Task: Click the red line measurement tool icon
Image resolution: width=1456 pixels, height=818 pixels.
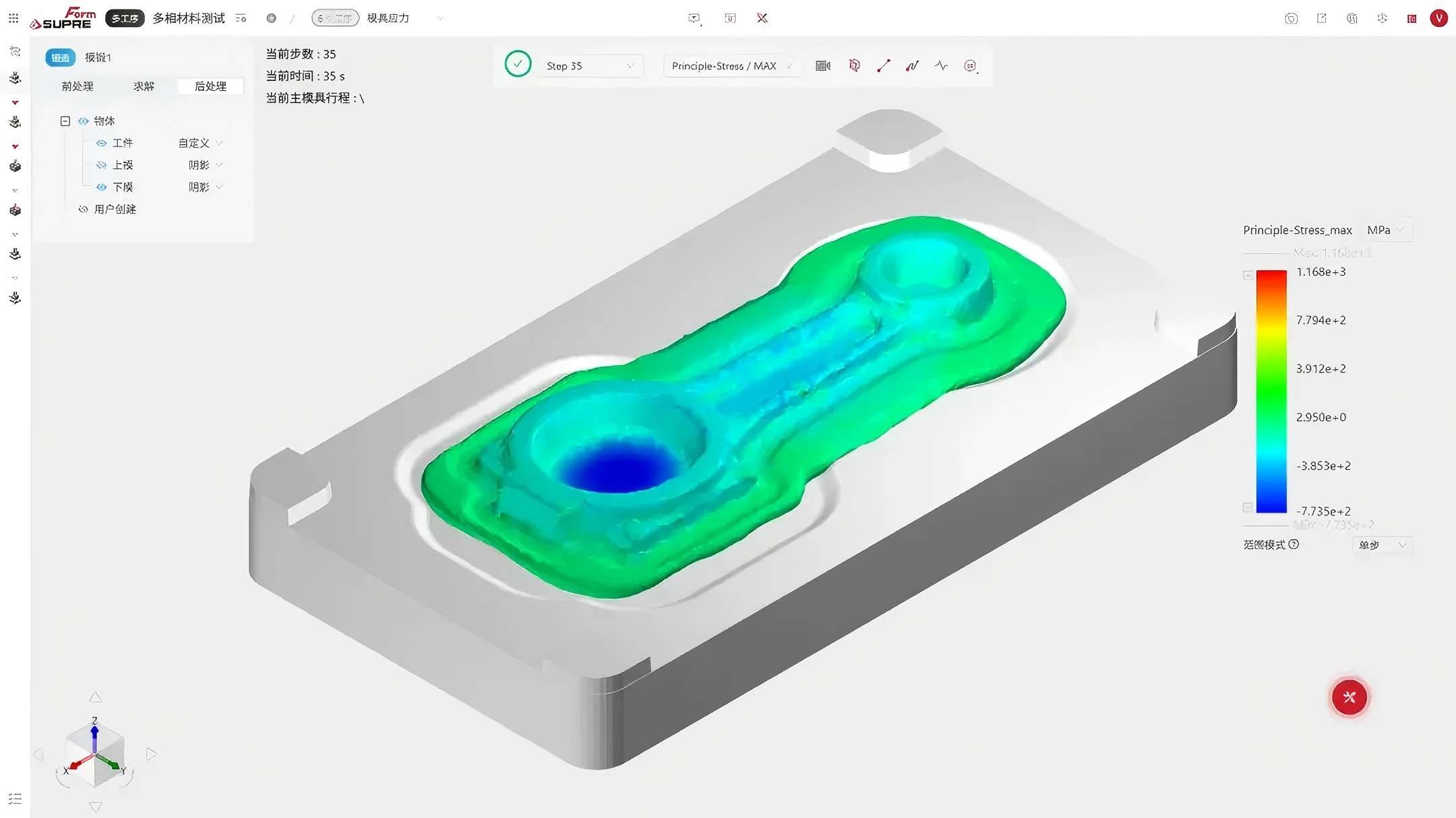Action: point(884,65)
